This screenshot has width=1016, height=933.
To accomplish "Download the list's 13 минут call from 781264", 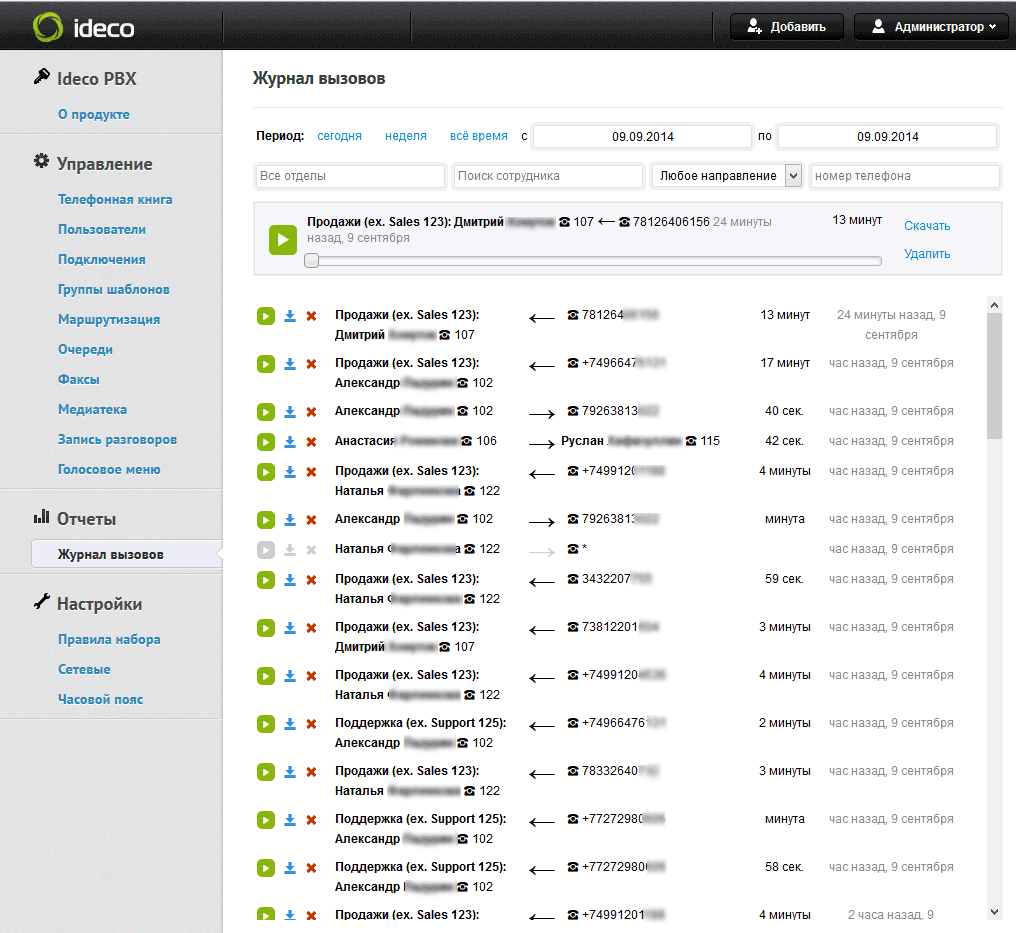I will pyautogui.click(x=290, y=316).
